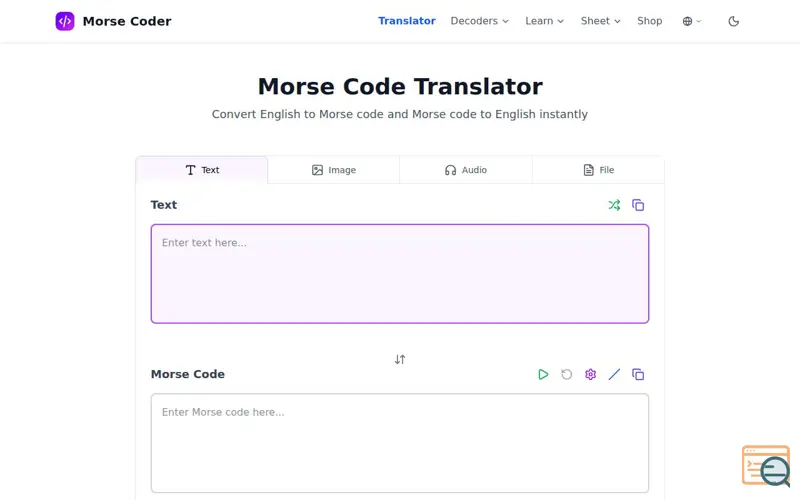
Task: Swap direction with up-down arrows icon
Action: 400,359
